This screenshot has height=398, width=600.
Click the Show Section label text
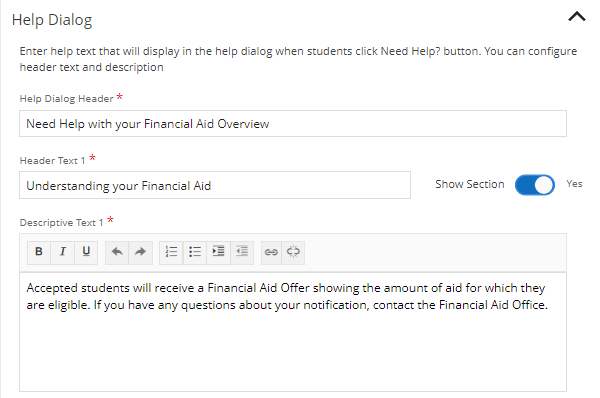pyautogui.click(x=470, y=184)
